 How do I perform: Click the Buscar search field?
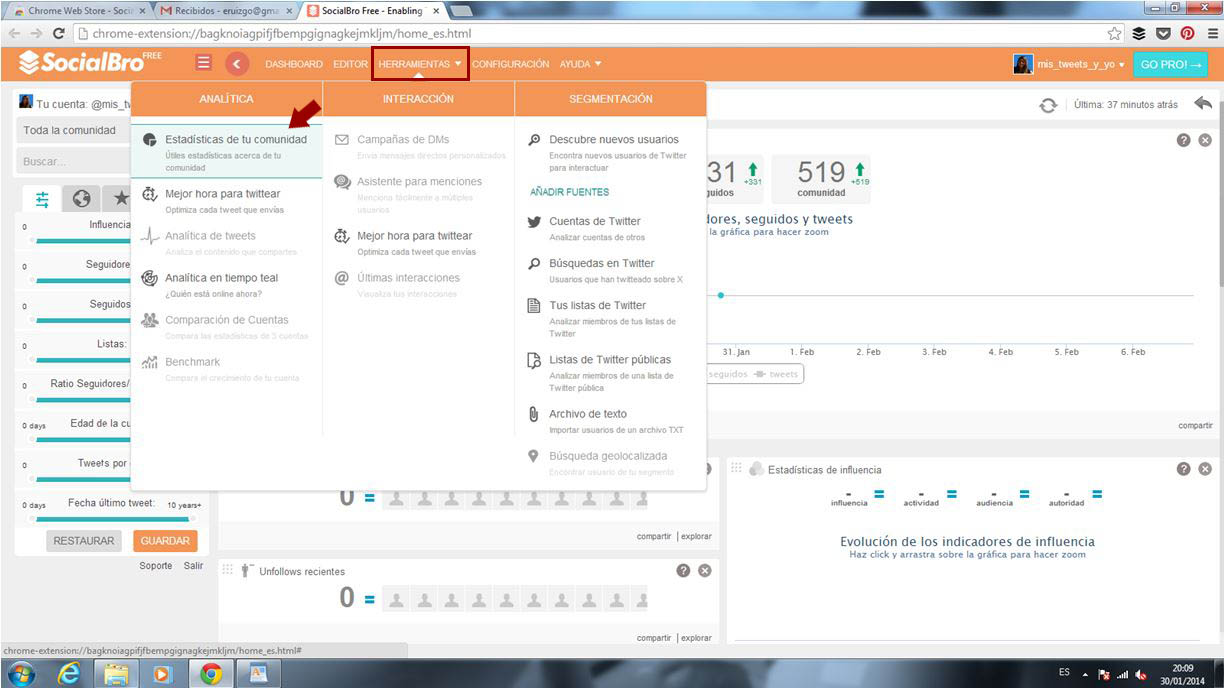(72, 161)
